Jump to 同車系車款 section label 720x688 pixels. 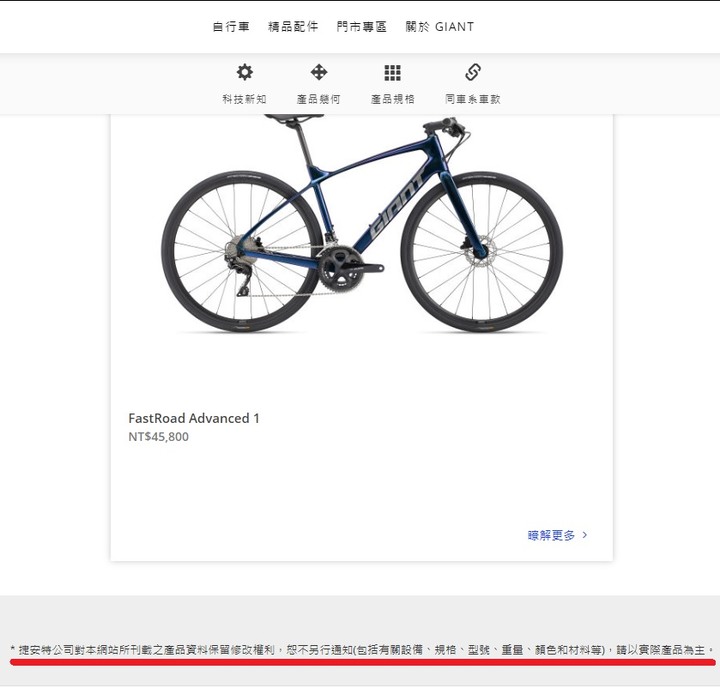pos(473,99)
